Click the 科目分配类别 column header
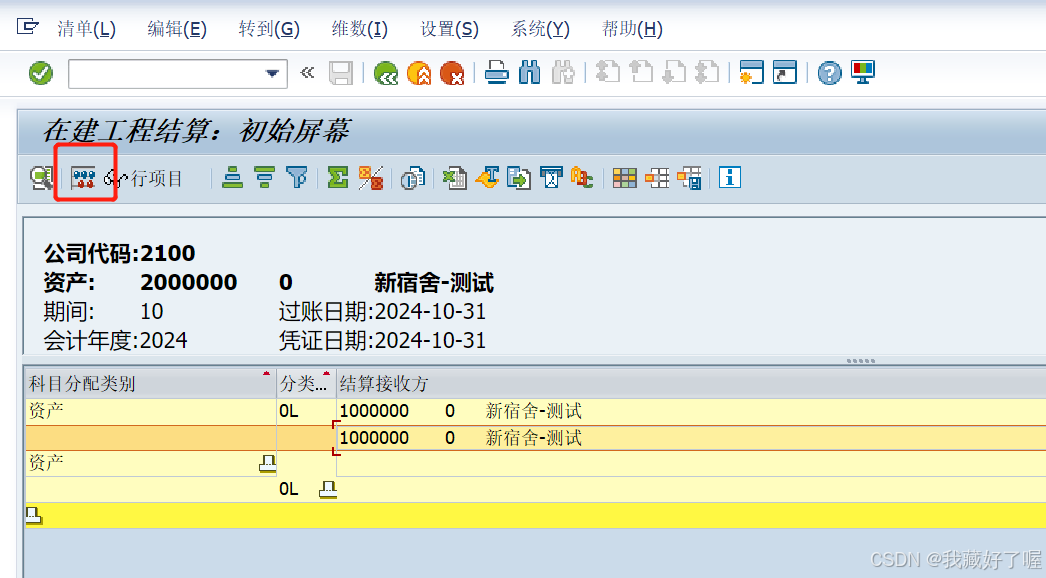The image size is (1046, 578). click(151, 383)
